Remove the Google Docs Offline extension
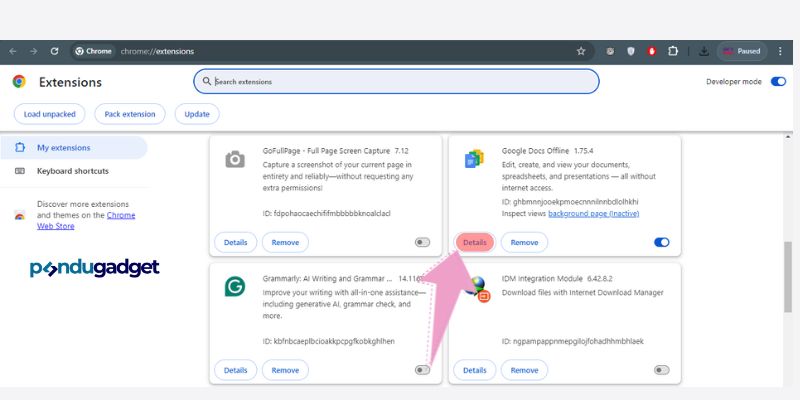The width and height of the screenshot is (800, 400). (524, 242)
